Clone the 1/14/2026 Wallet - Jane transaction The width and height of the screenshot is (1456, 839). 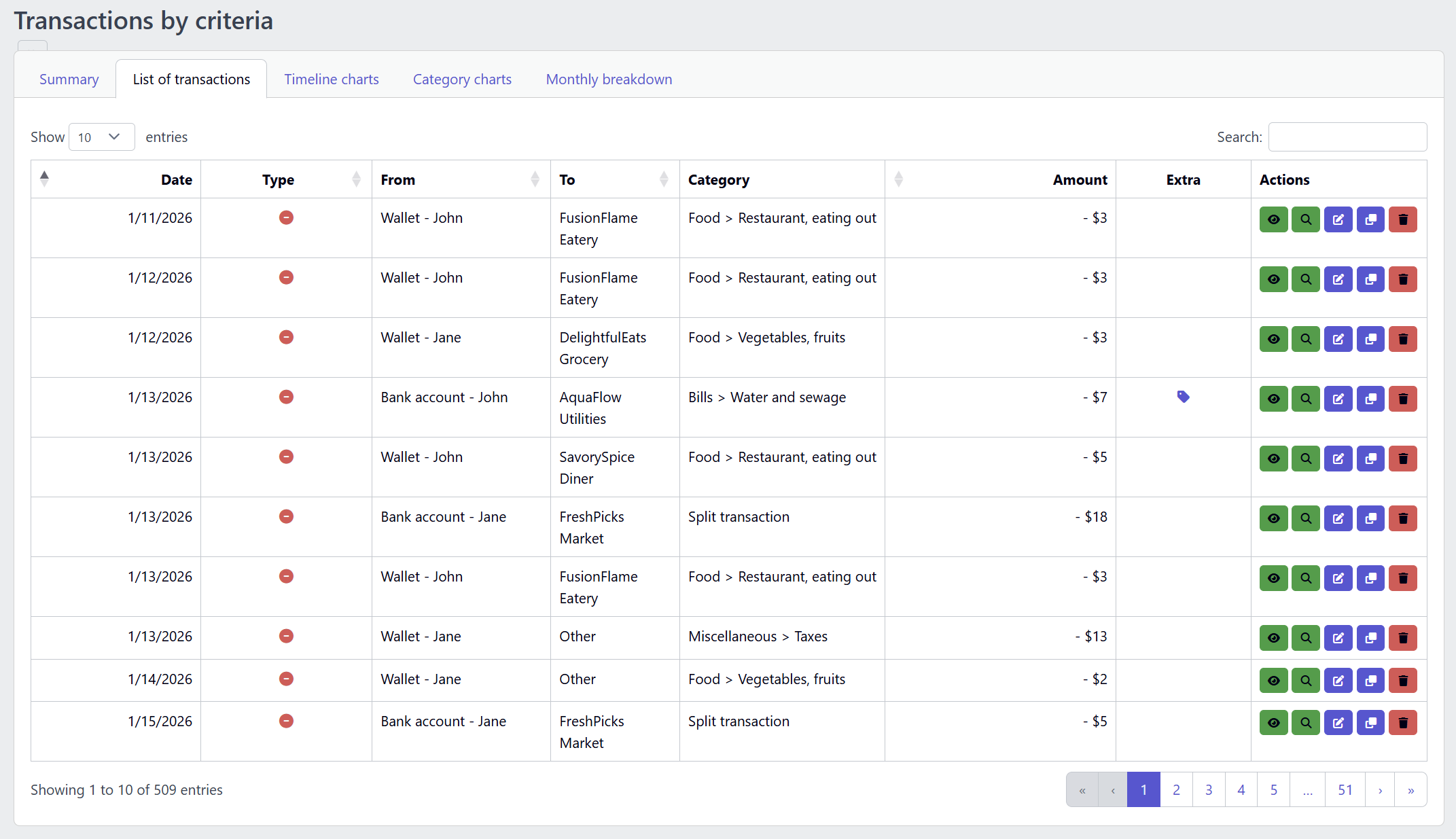click(1370, 681)
